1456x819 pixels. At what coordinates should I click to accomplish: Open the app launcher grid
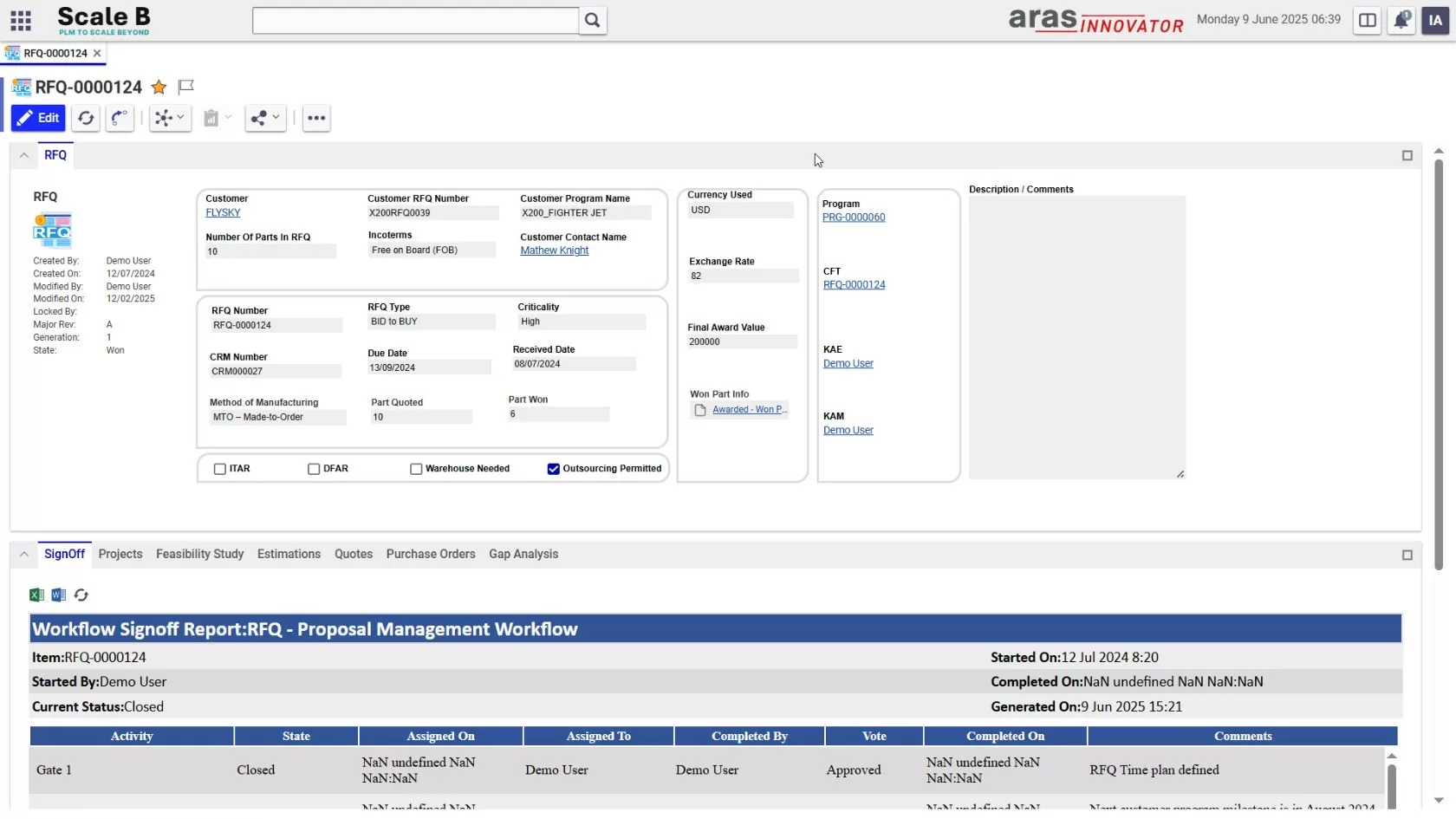21,20
